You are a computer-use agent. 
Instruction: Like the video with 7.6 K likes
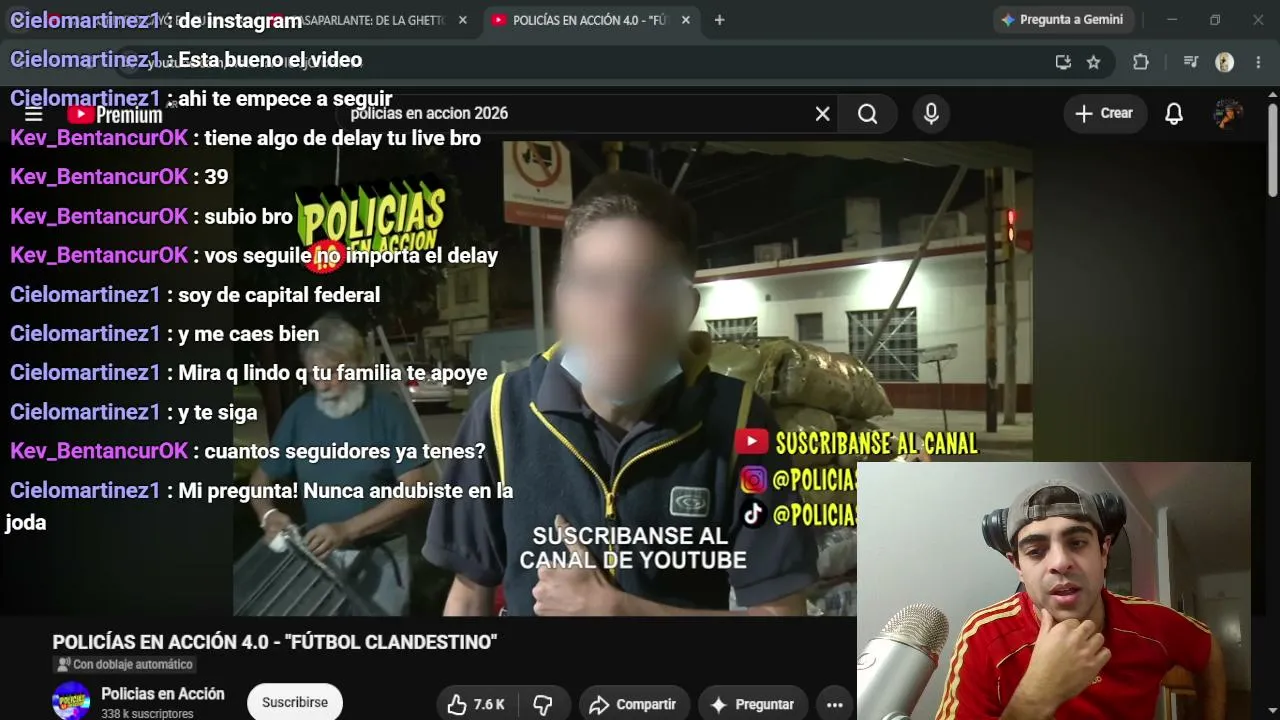click(x=476, y=704)
